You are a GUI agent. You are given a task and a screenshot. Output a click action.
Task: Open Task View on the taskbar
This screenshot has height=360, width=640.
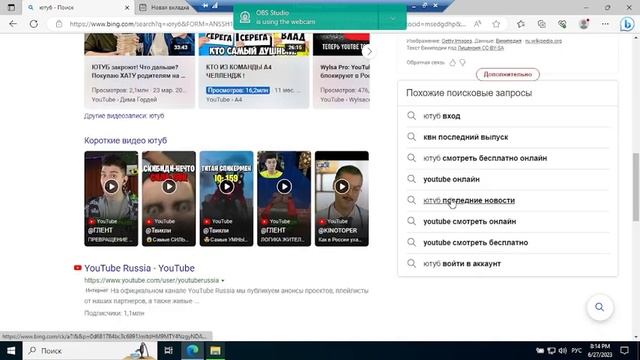tap(168, 351)
